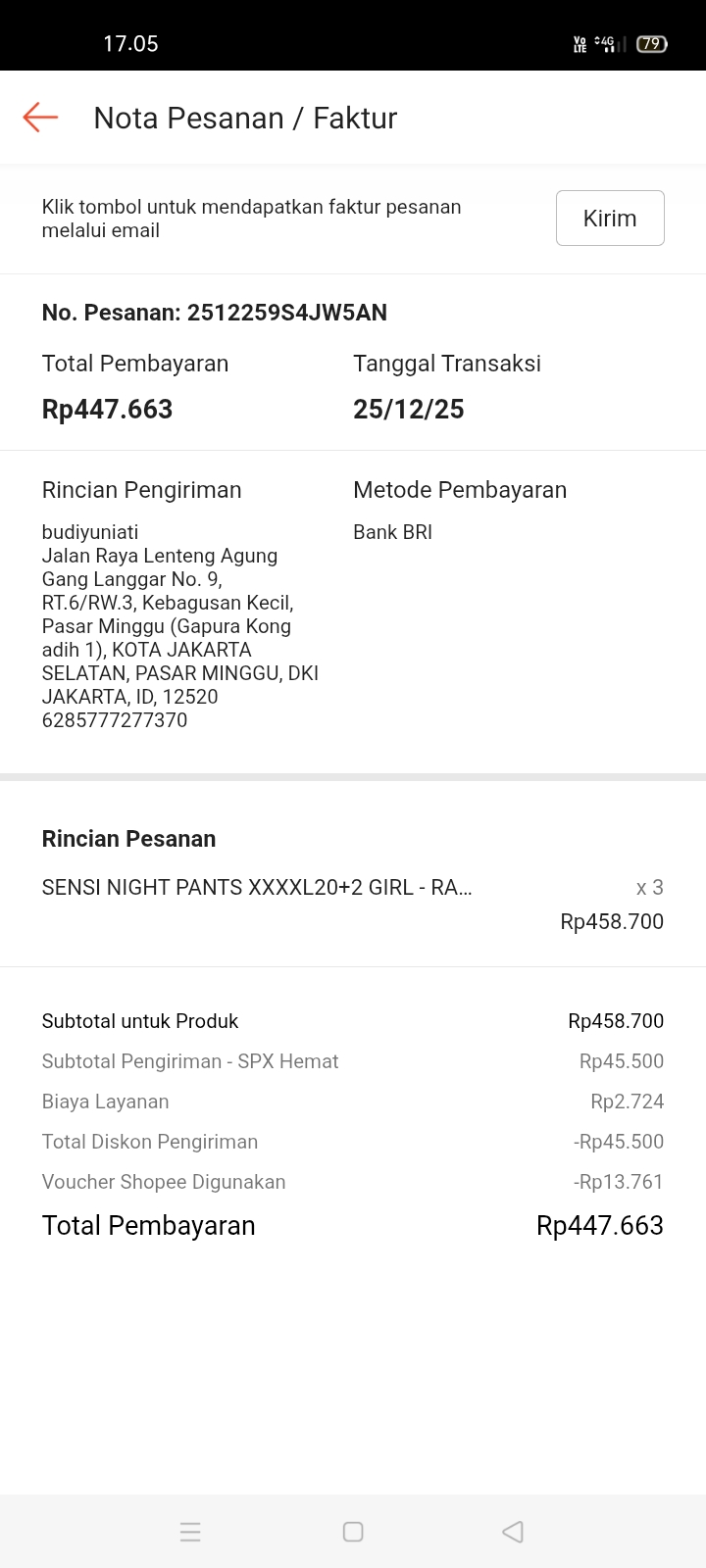Tap the 4G signal status icon
Viewport: 706px width, 1568px height.
(610, 44)
